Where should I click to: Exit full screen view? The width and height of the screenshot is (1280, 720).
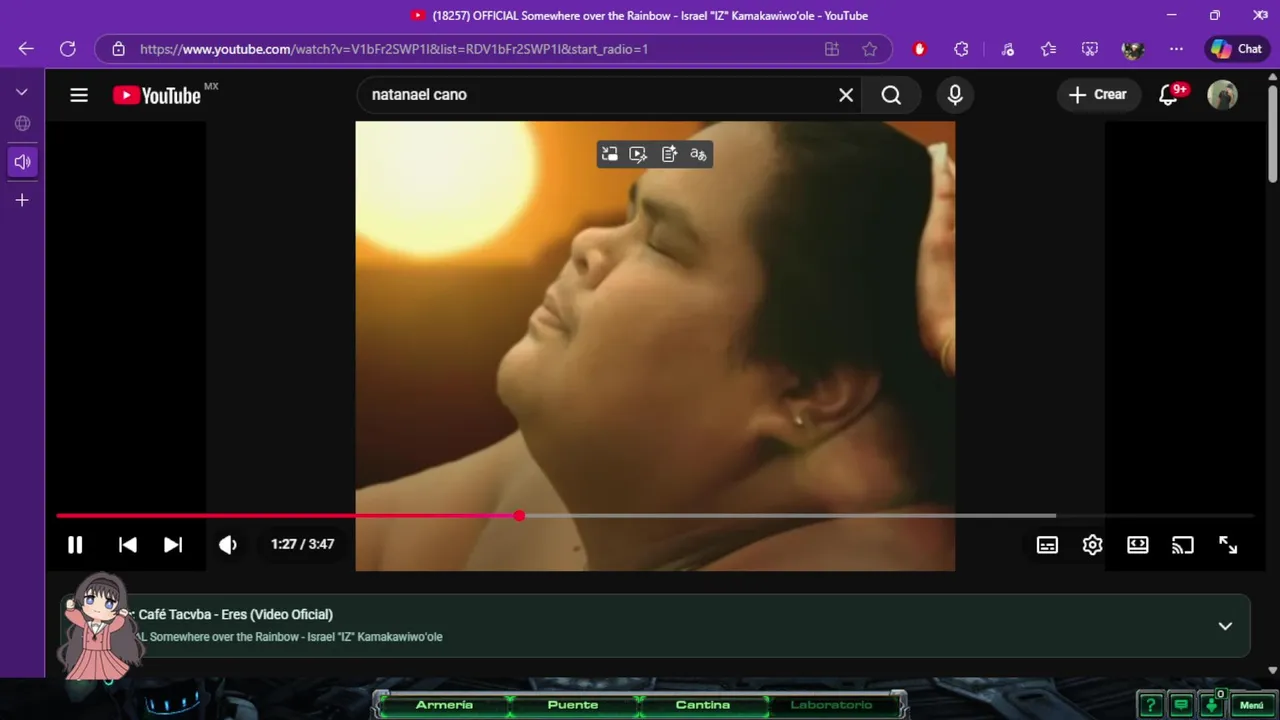(1228, 545)
